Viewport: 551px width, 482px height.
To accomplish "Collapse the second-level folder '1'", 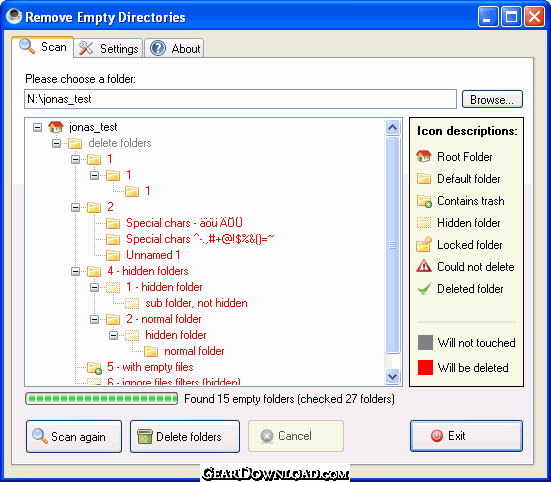I will (x=94, y=175).
